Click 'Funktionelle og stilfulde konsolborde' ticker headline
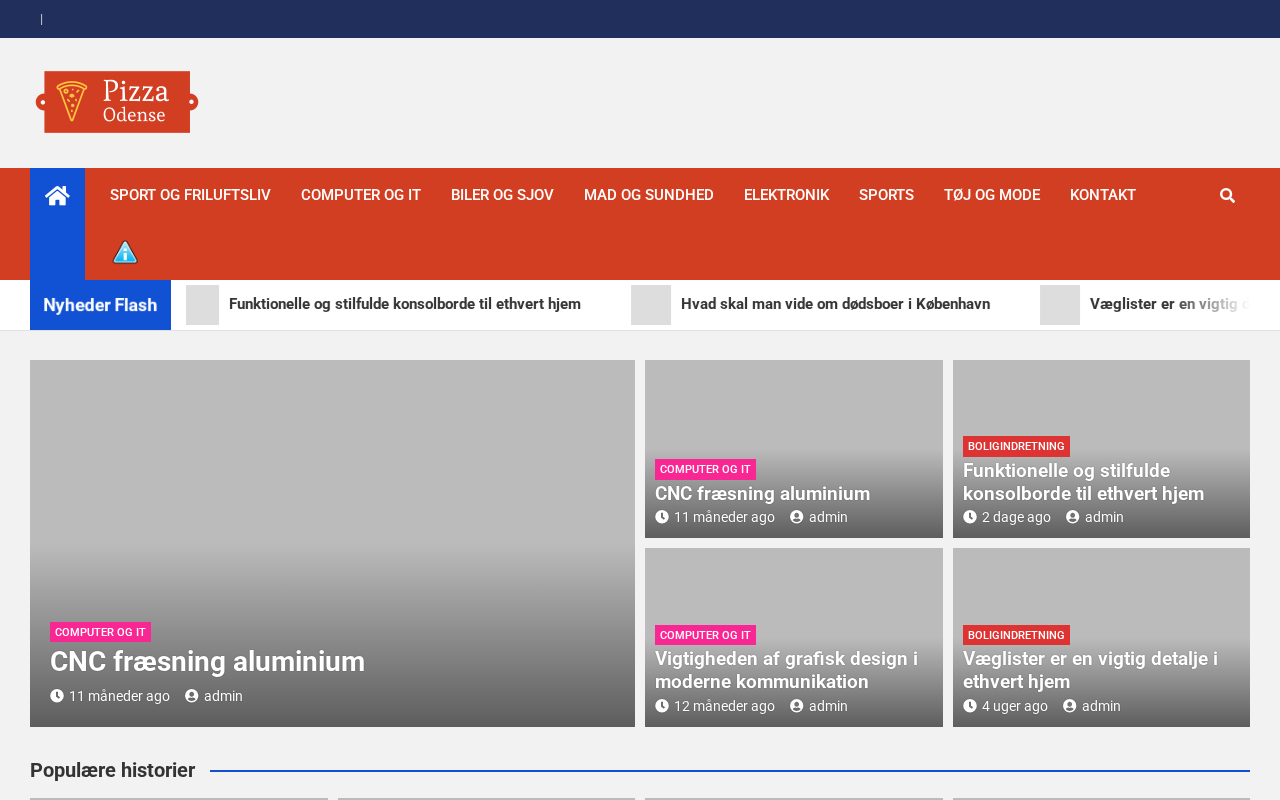Viewport: 1280px width, 800px height. tap(405, 304)
